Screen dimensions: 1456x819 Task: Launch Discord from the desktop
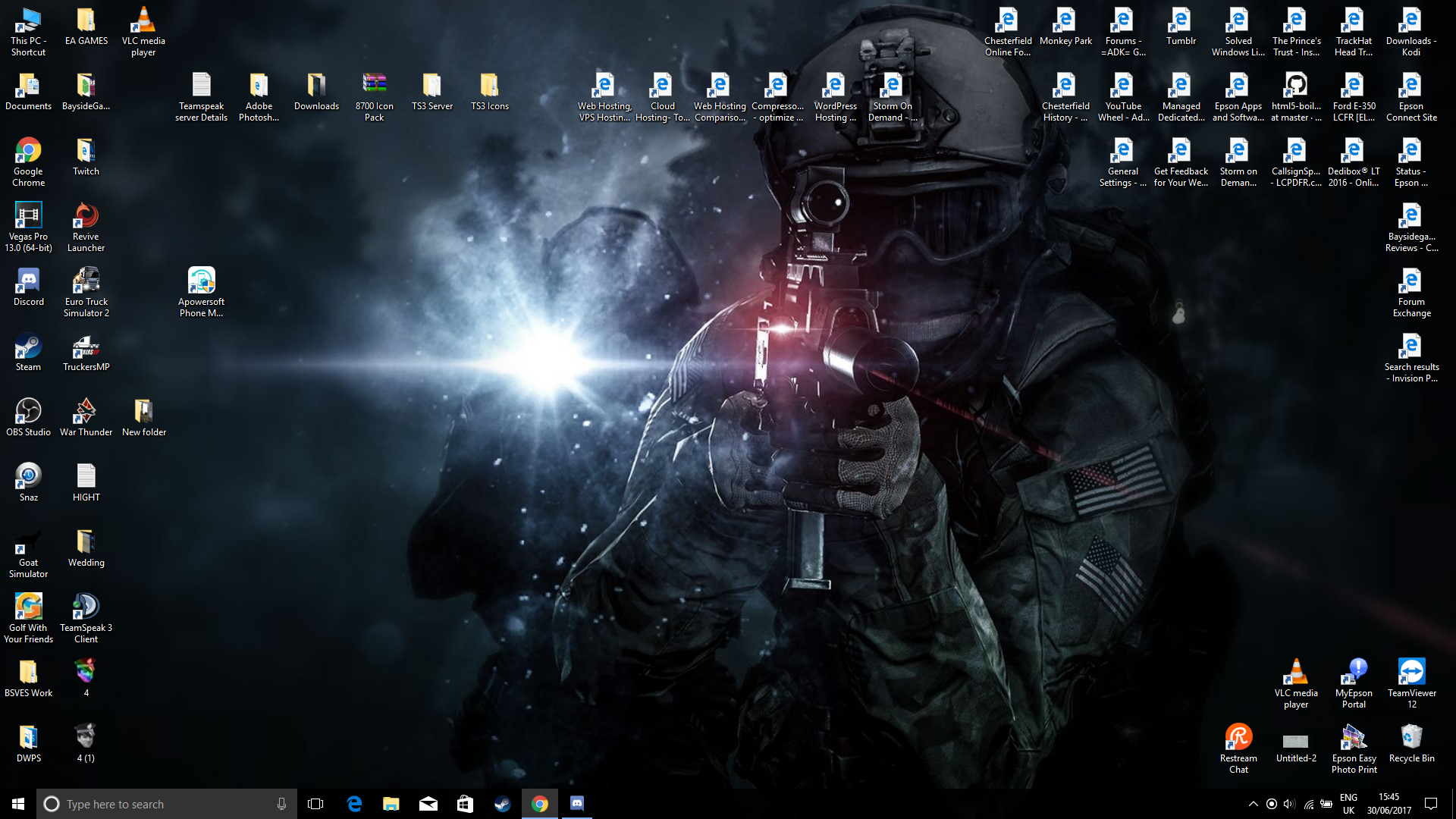click(x=28, y=287)
